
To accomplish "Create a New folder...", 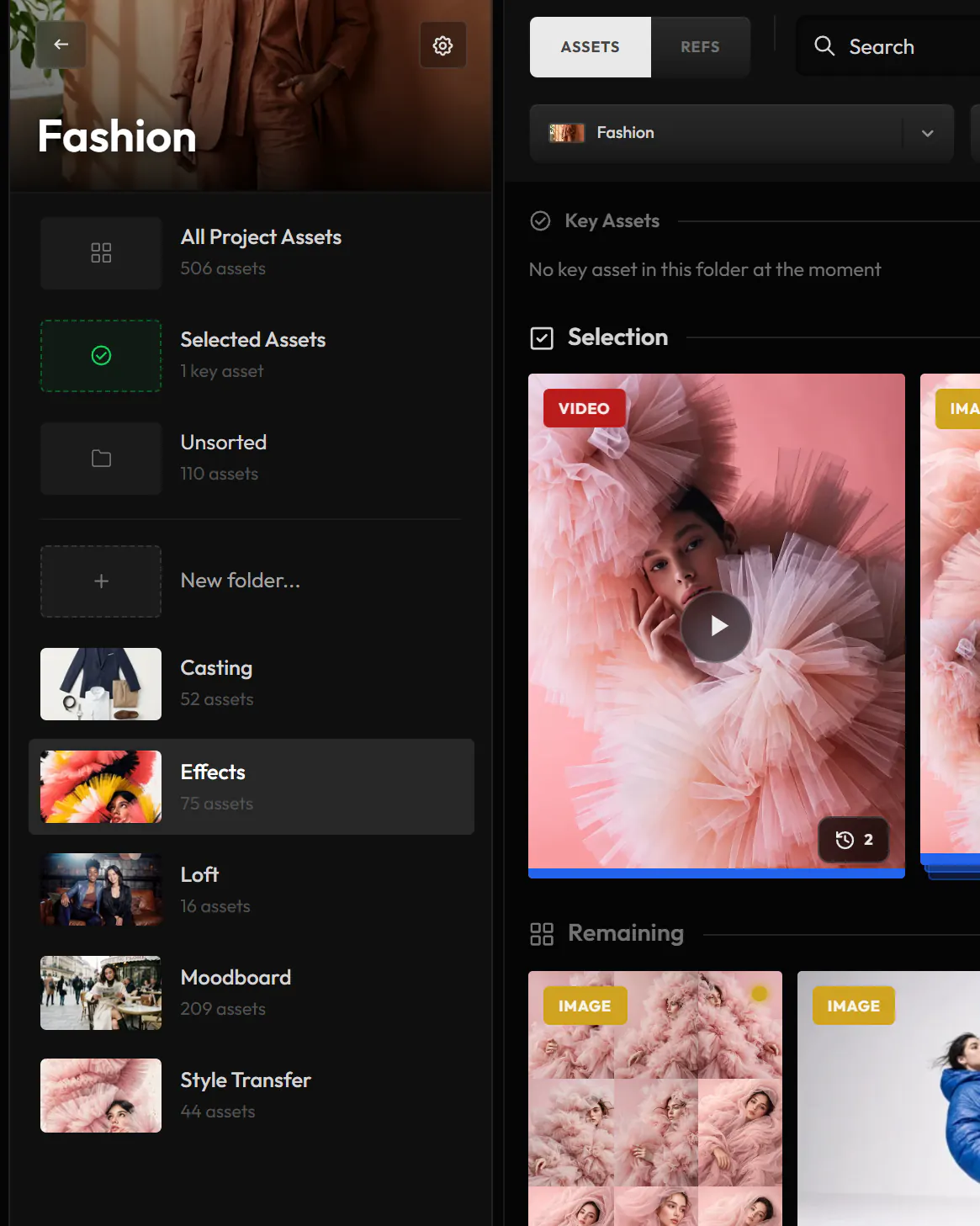I will click(x=252, y=581).
